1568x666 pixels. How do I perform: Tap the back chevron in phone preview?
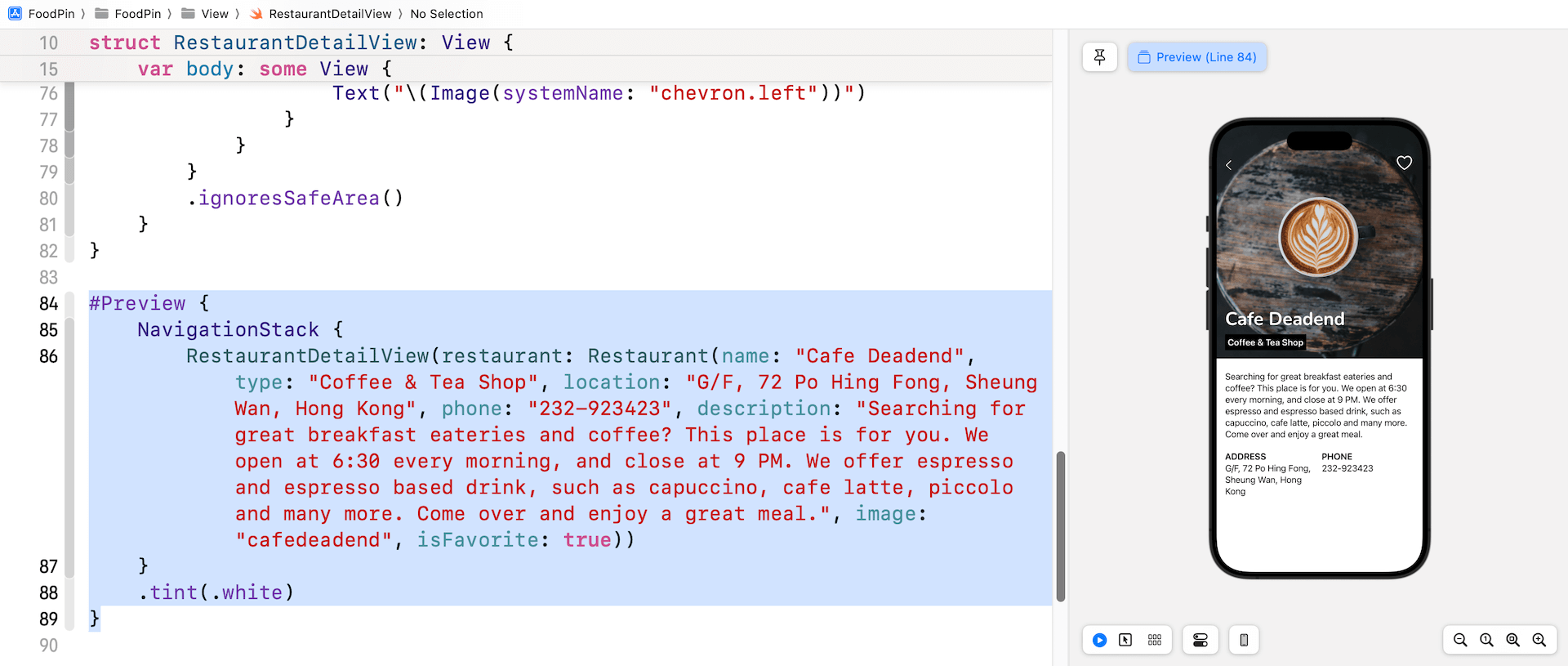point(1228,165)
